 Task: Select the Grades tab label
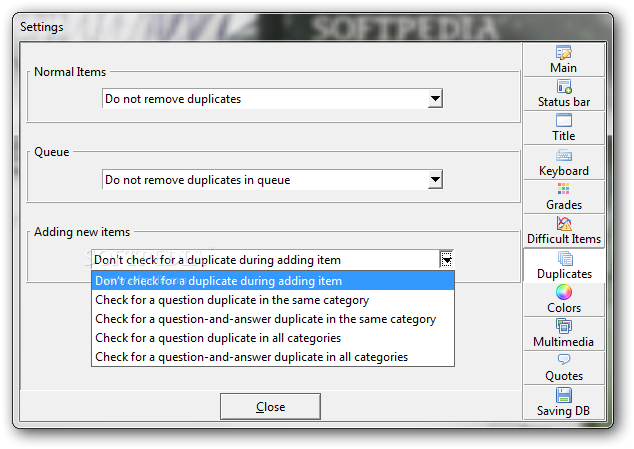click(x=564, y=205)
